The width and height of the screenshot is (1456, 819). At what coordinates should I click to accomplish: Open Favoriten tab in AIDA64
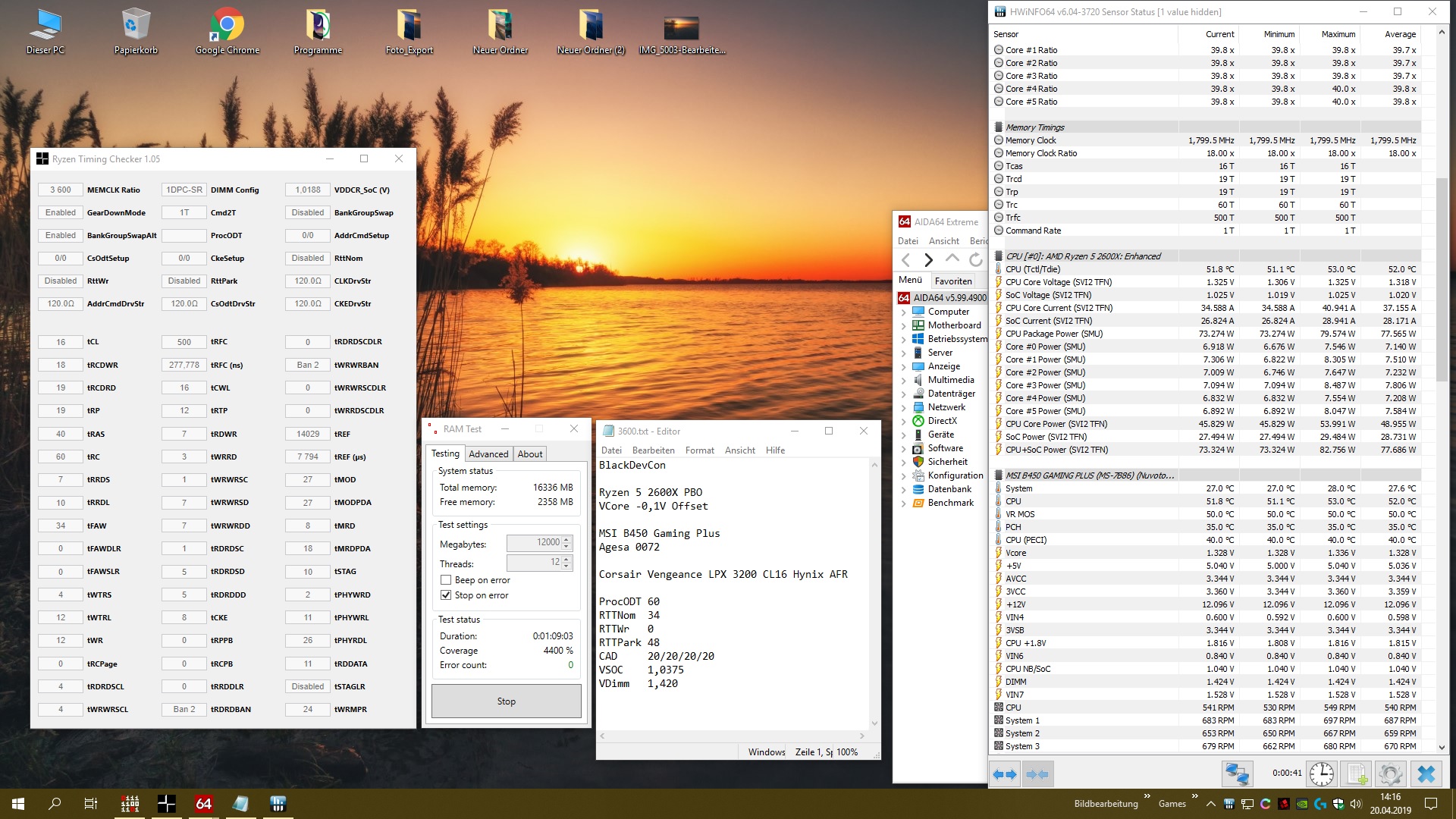point(952,281)
